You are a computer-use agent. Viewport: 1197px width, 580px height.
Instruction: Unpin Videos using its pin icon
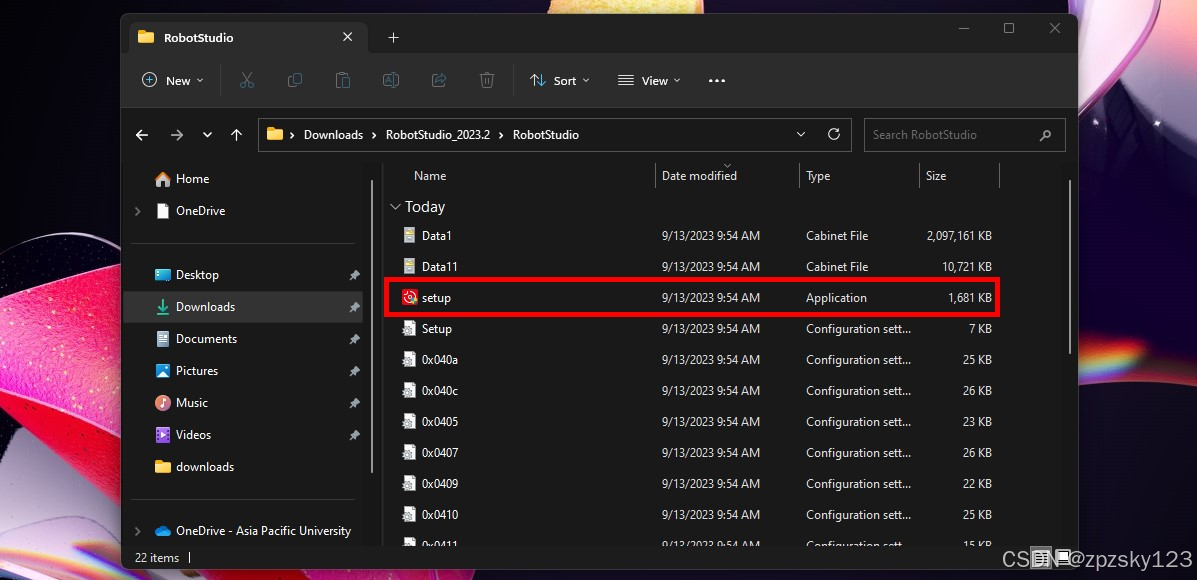pyautogui.click(x=354, y=435)
